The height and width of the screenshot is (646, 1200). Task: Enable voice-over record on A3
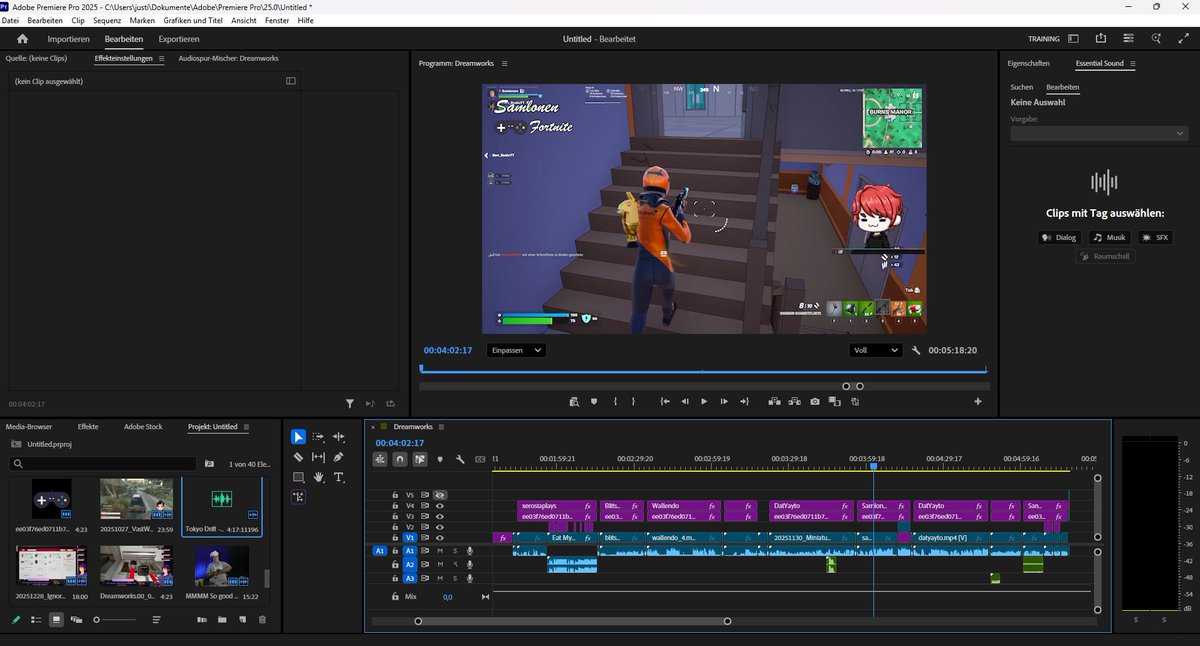tap(469, 579)
